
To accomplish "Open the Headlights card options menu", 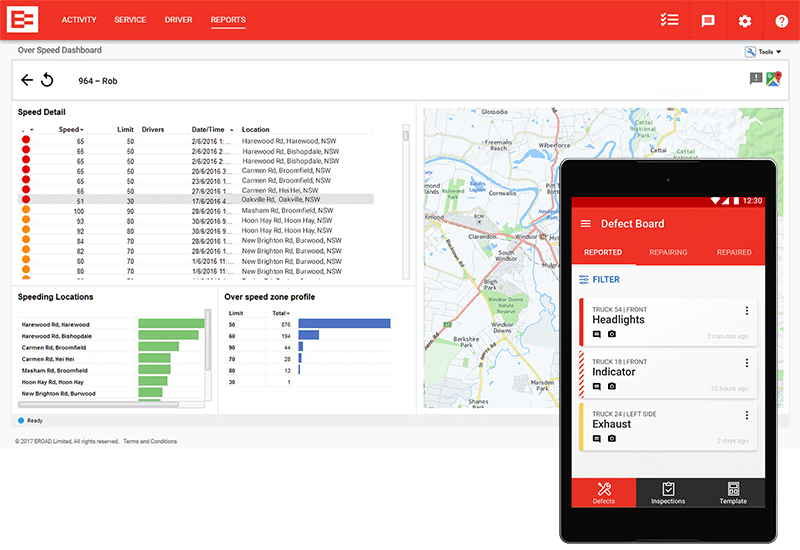I will (x=746, y=311).
